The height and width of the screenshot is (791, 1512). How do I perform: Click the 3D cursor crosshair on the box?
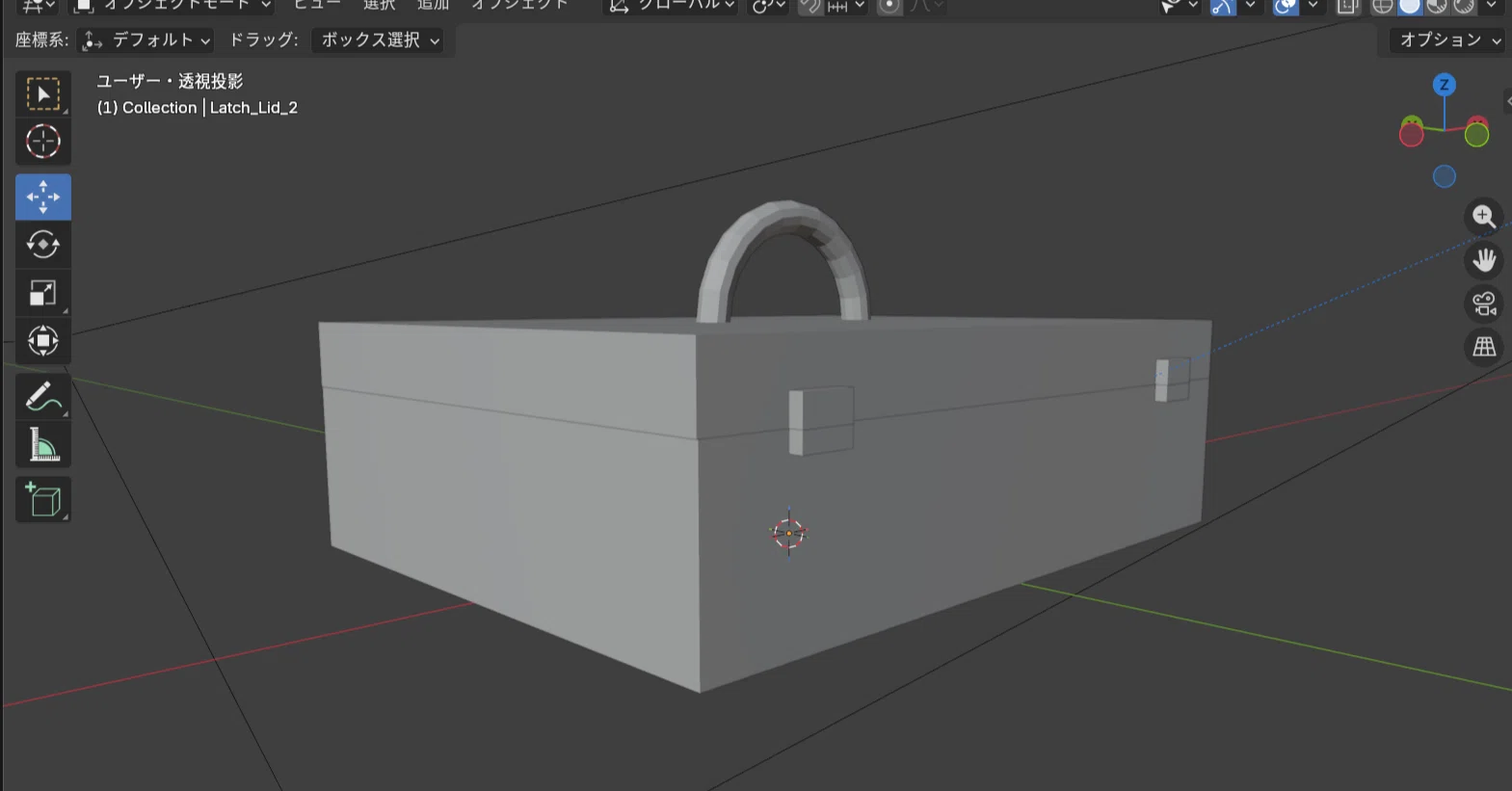pyautogui.click(x=788, y=532)
